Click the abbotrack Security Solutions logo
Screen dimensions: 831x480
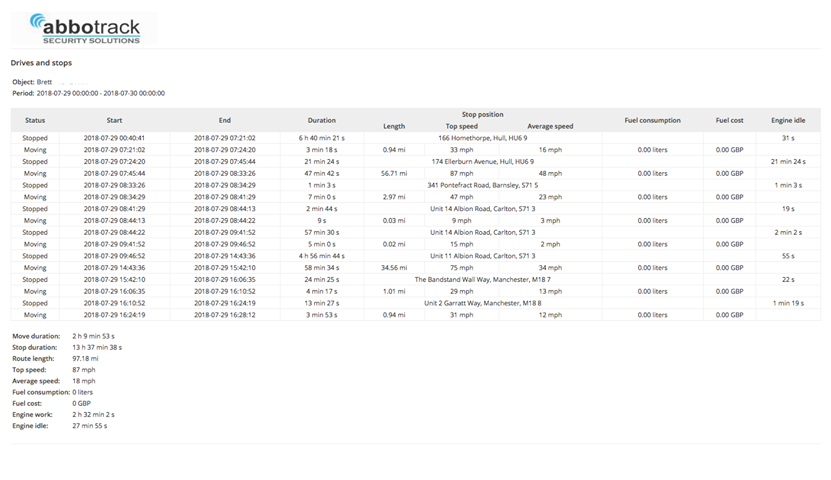84,27
